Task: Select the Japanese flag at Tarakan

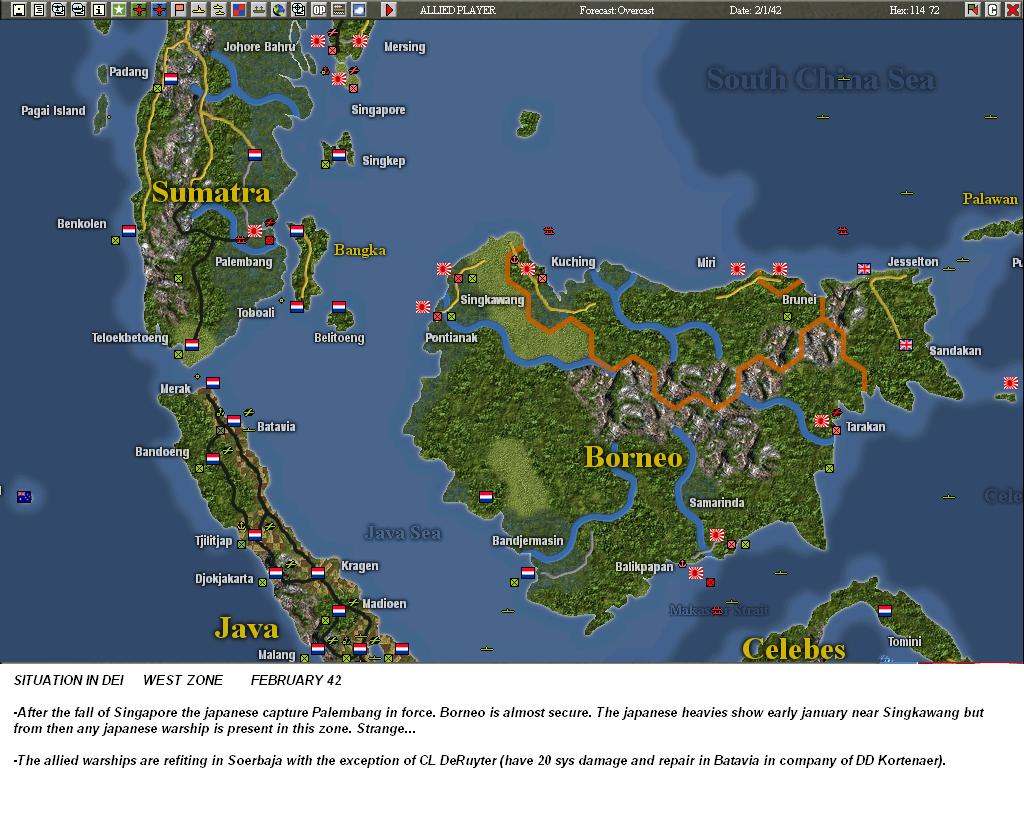Action: (822, 421)
